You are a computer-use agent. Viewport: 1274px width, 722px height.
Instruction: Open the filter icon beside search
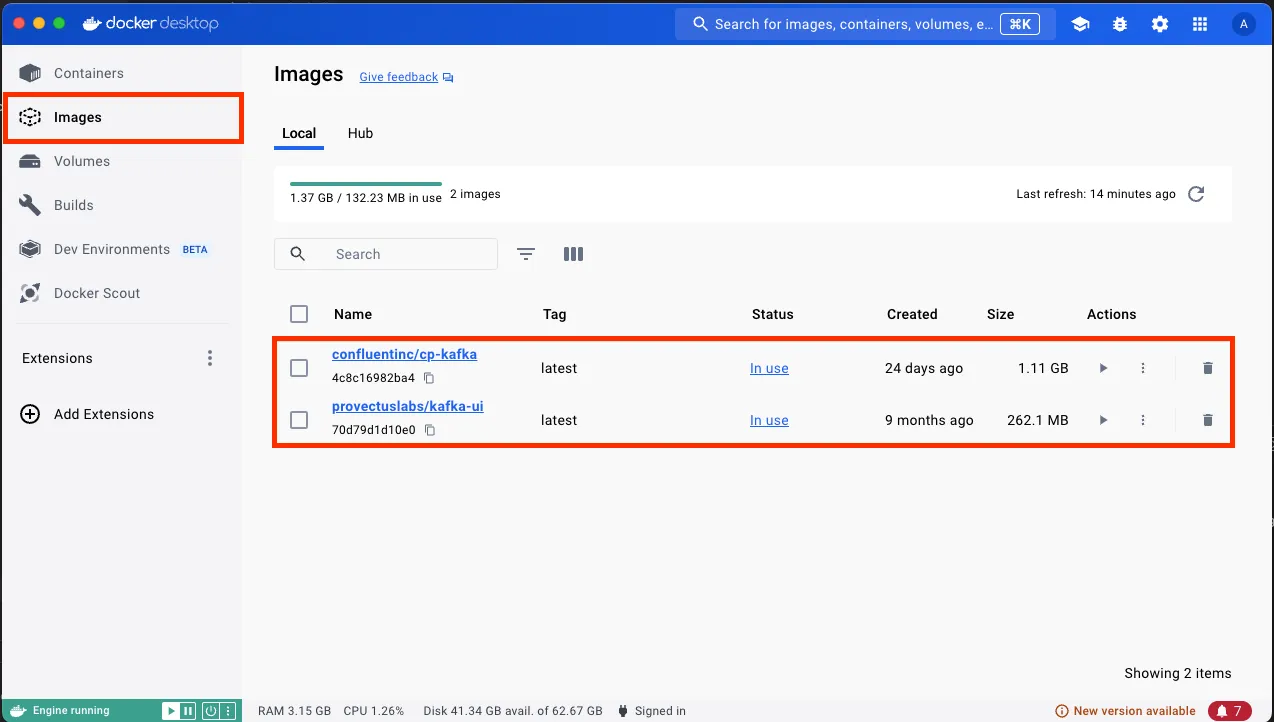pos(526,254)
